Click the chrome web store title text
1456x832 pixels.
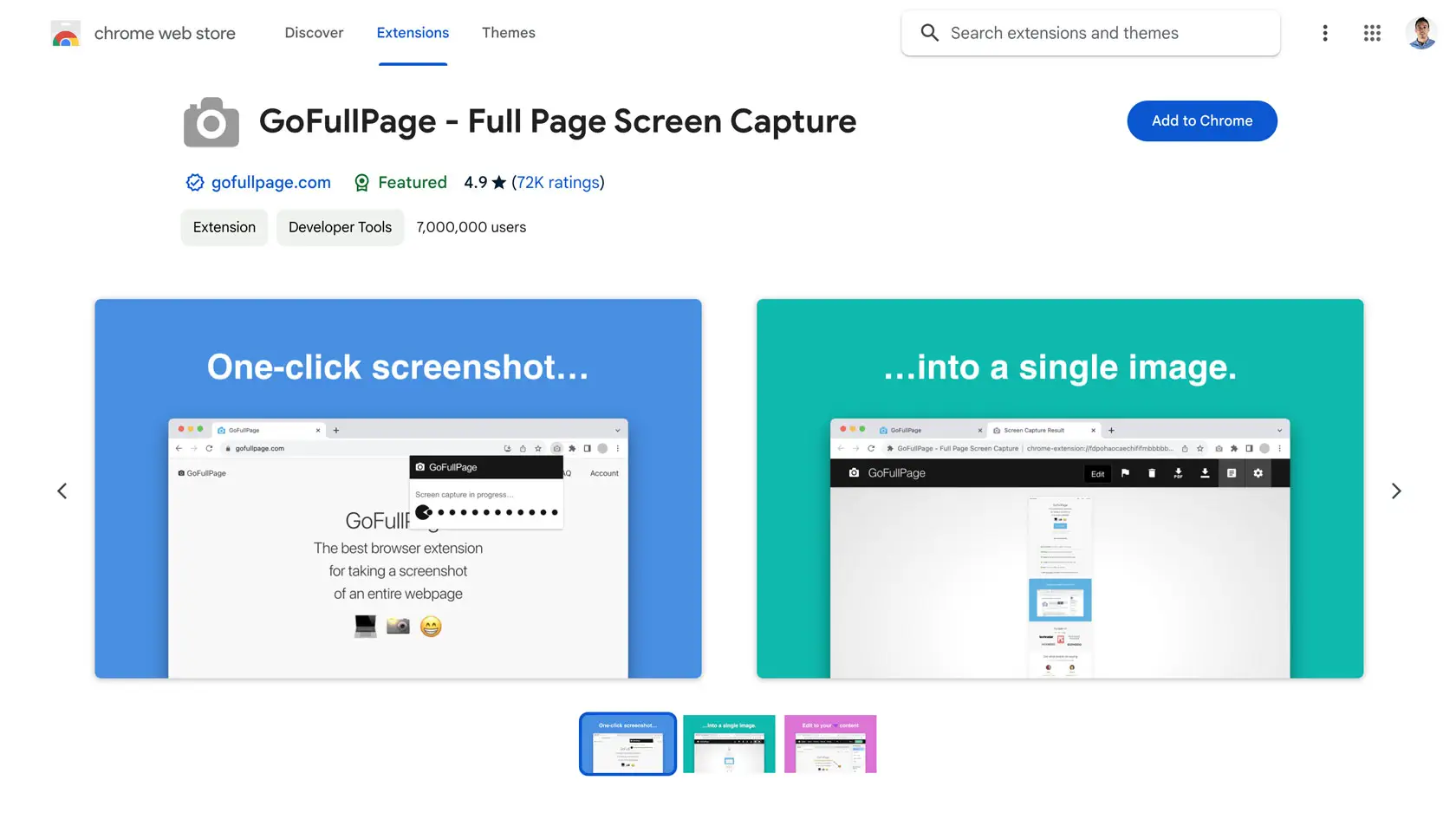(x=165, y=33)
